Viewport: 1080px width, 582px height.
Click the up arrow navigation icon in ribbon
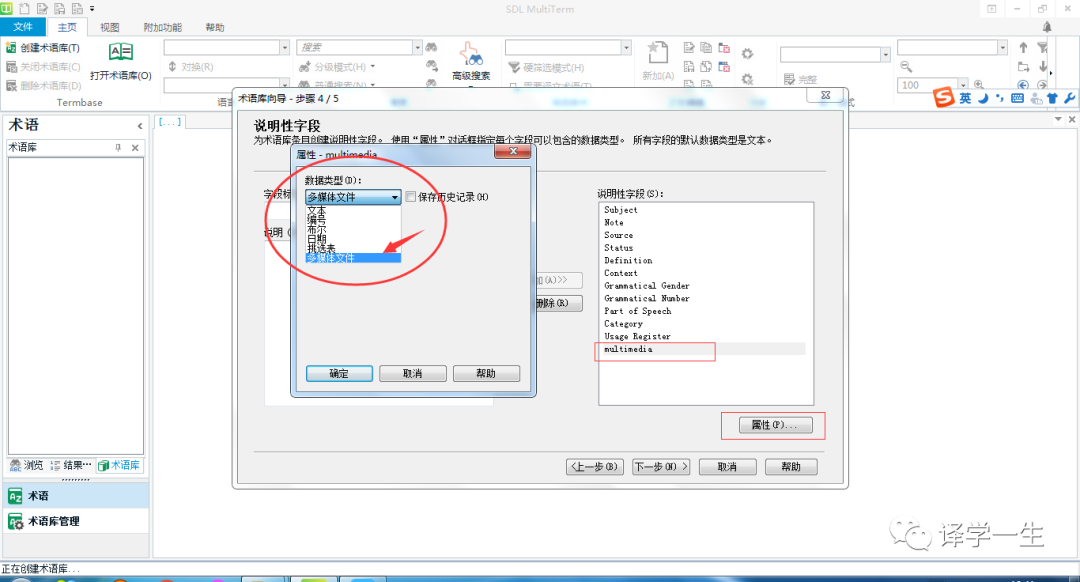1024,48
